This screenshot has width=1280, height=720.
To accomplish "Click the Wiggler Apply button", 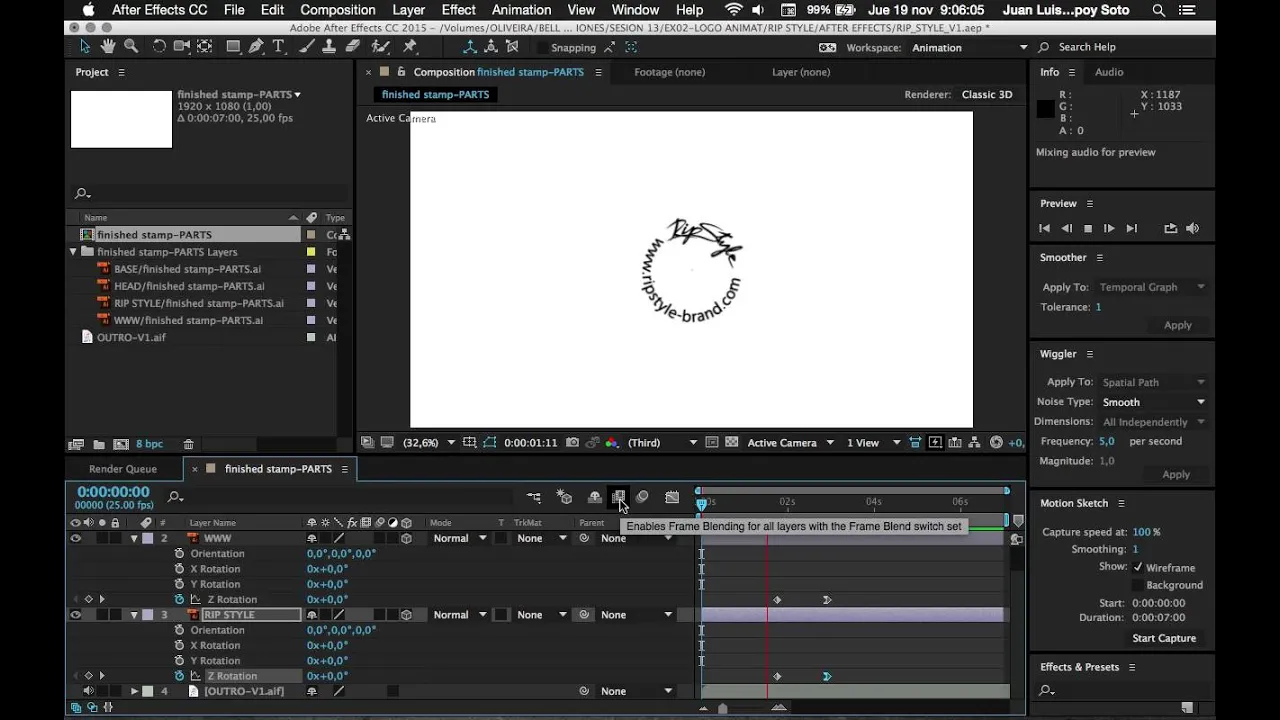I will tap(1176, 475).
